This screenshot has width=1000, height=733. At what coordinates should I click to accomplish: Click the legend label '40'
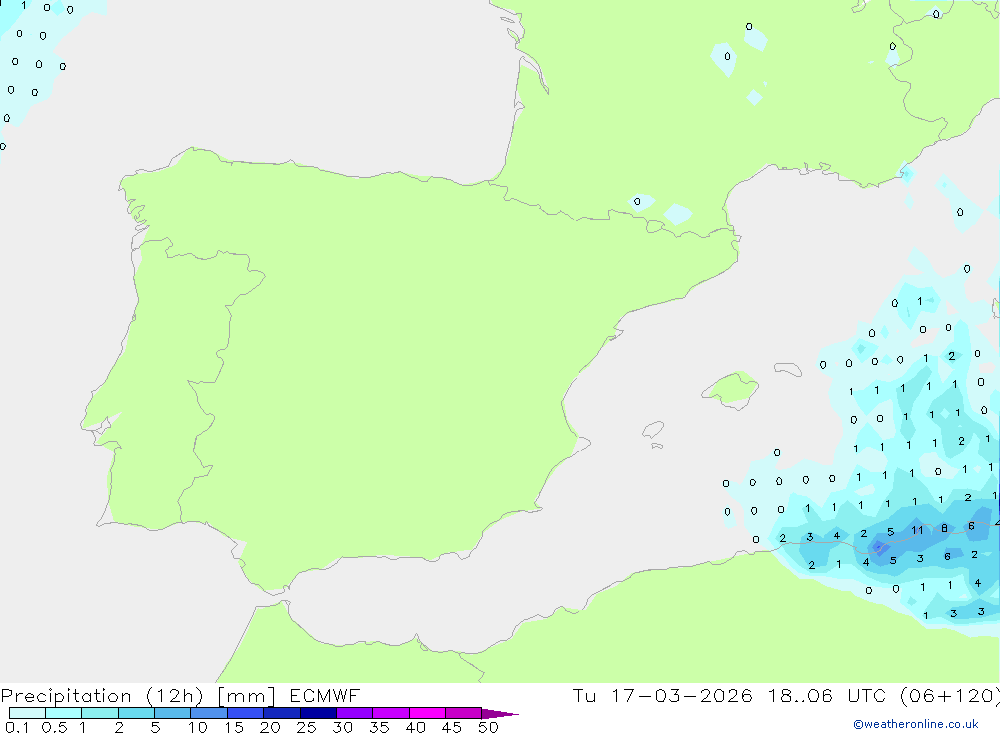click(415, 727)
